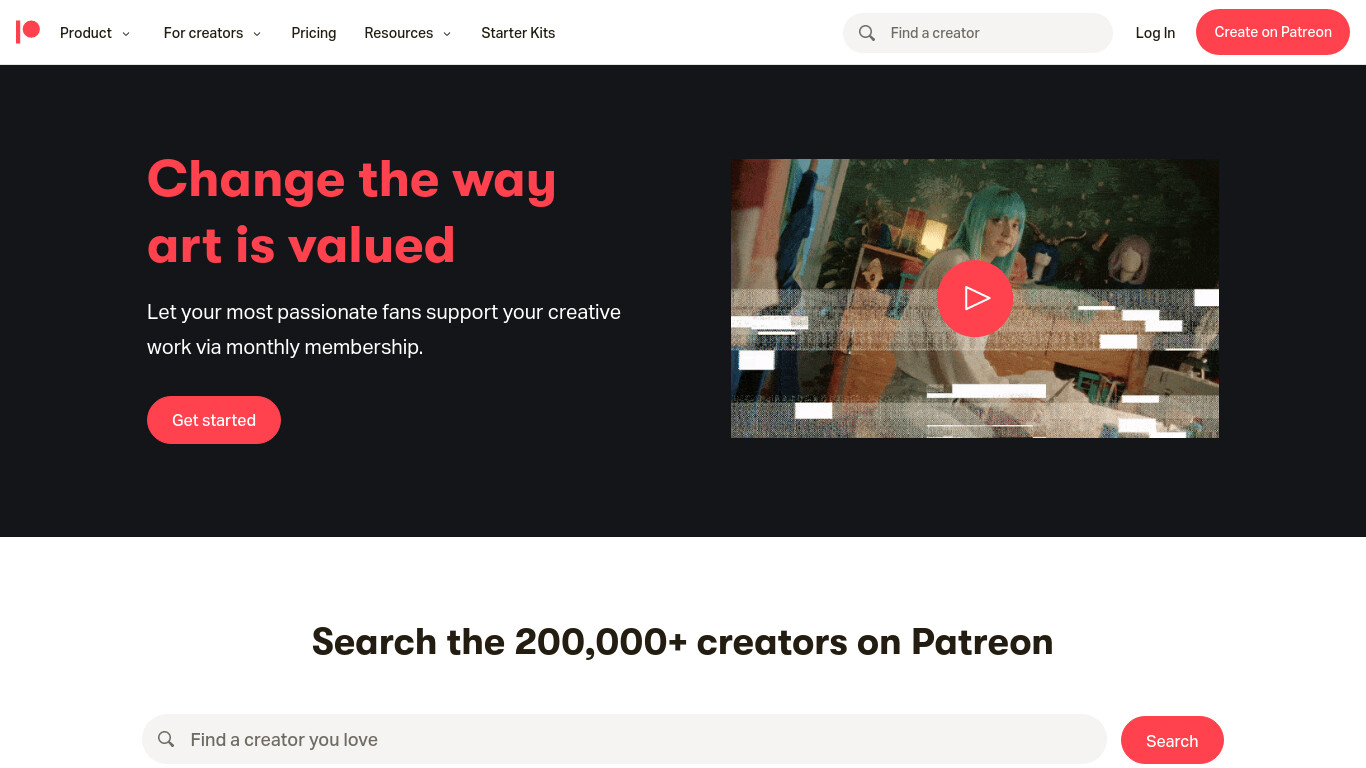
Task: Expand the For creators chevron
Action: click(257, 34)
